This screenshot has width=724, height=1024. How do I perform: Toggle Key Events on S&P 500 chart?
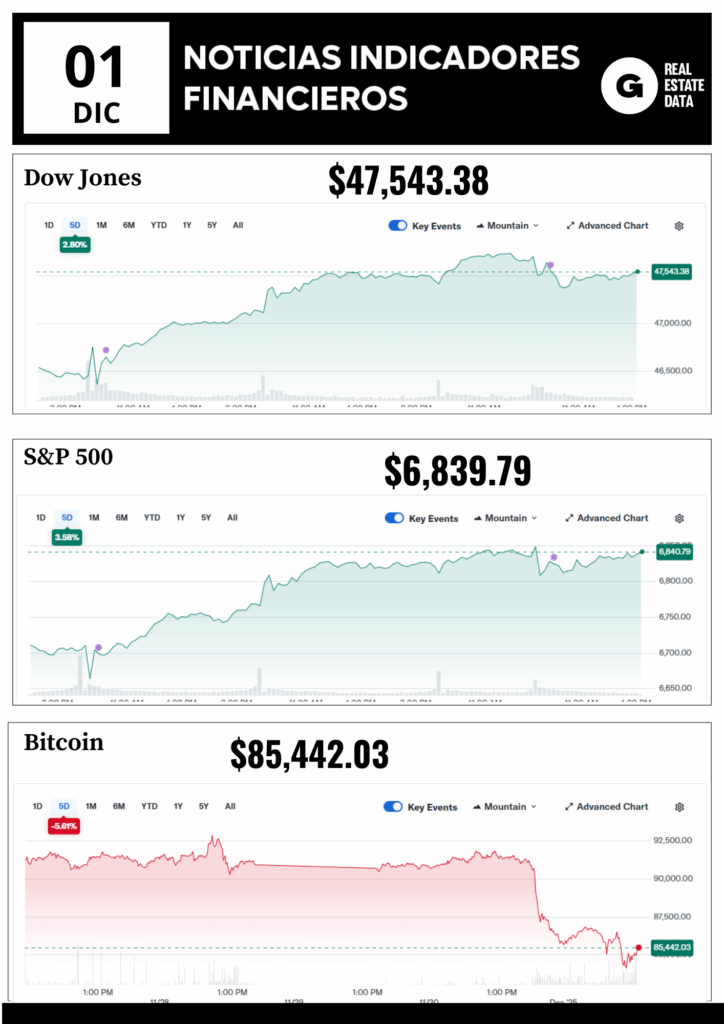coord(394,518)
